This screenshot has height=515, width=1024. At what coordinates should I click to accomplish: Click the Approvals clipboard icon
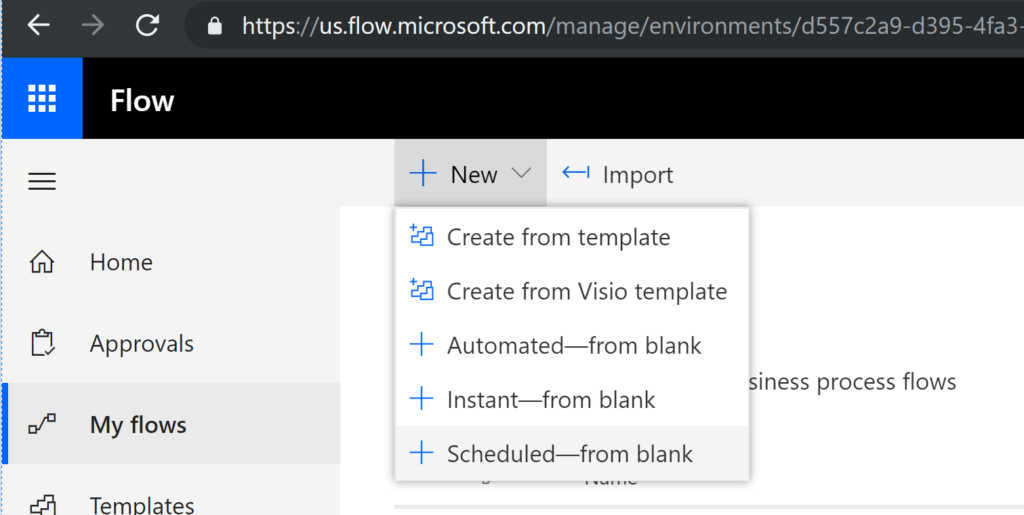42,344
